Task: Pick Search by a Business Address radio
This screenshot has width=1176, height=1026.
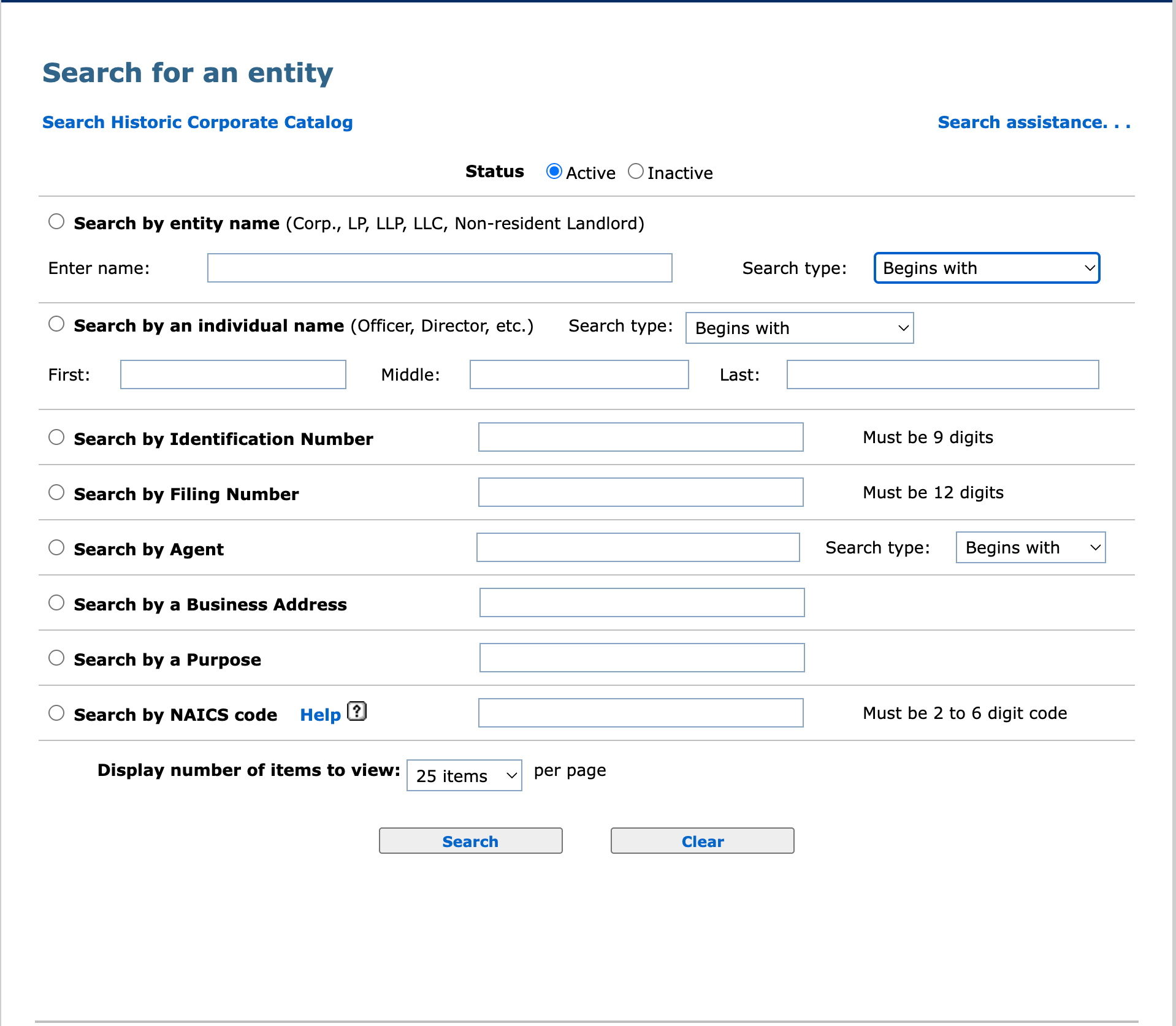Action: click(56, 603)
